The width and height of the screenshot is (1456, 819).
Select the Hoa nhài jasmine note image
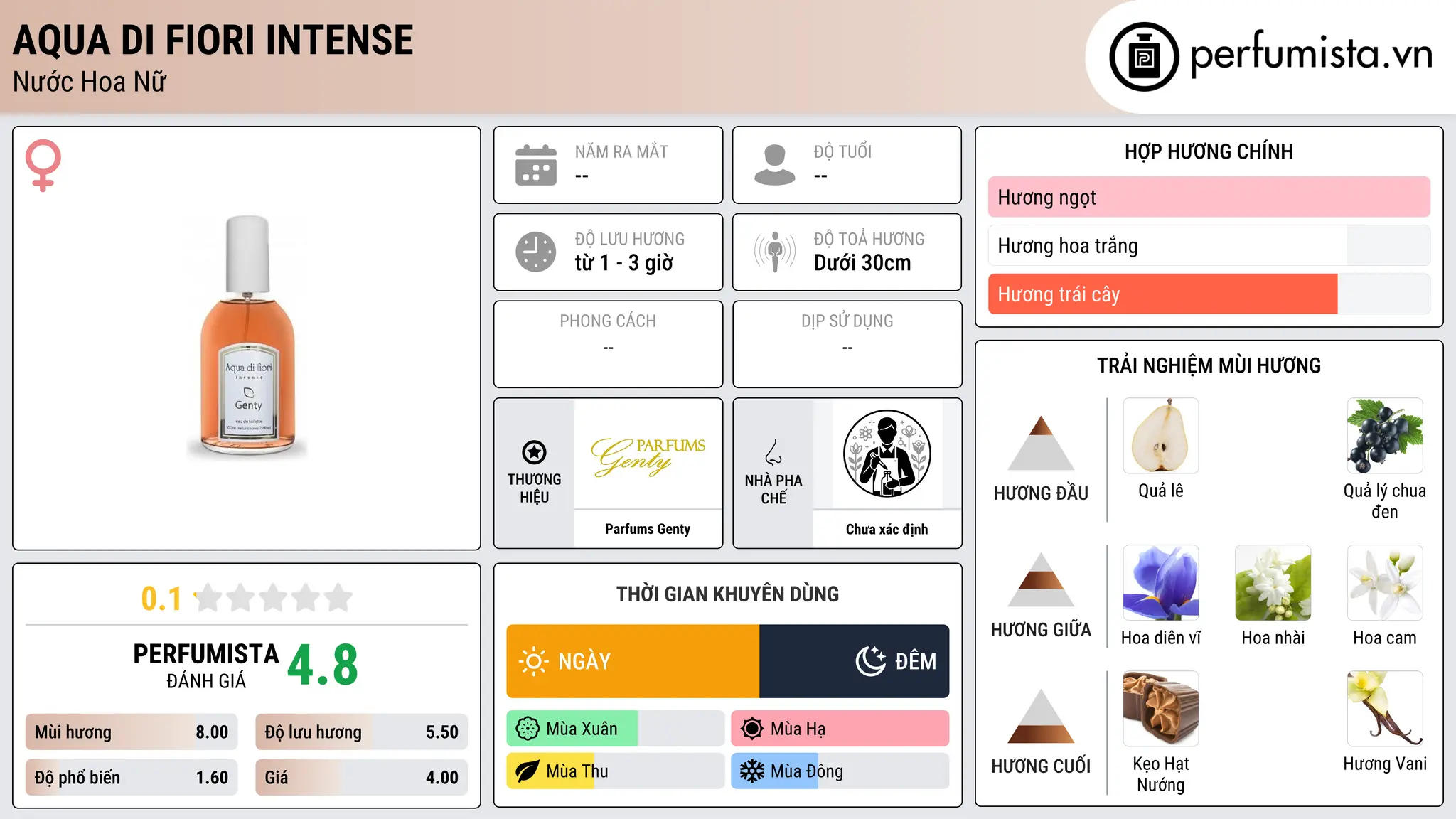1273,583
